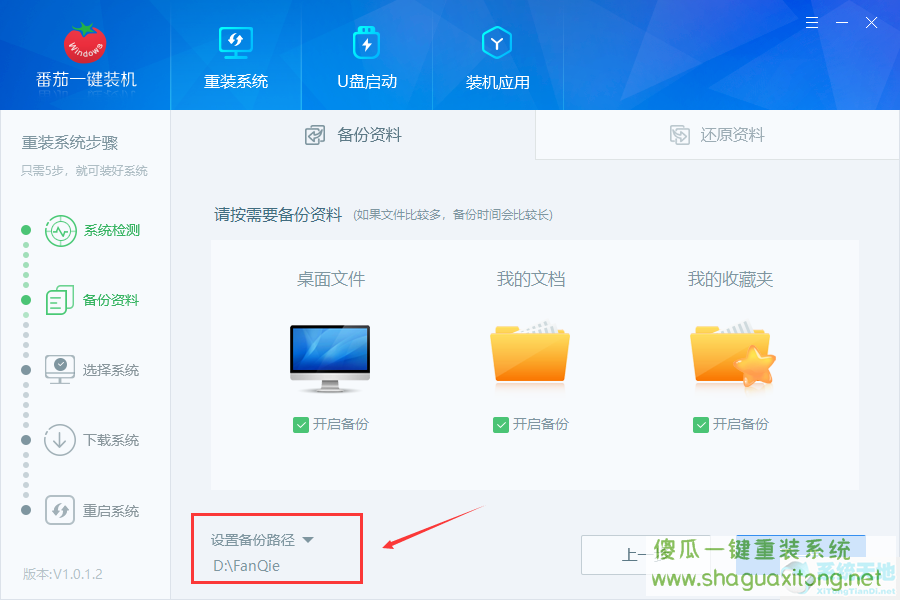This screenshot has width=900, height=600.
Task: Click the 备份资料 documents step icon
Action: [x=60, y=300]
